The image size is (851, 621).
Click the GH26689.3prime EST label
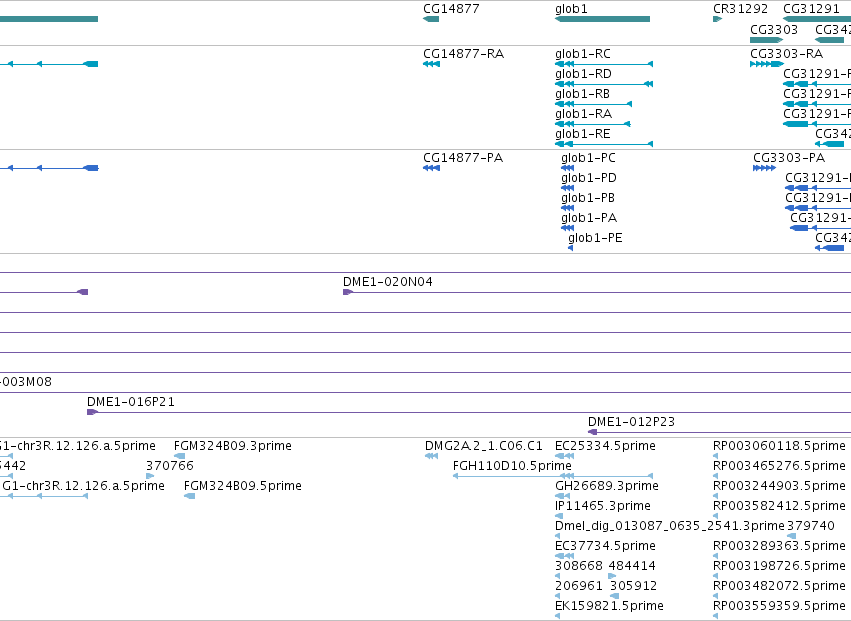pos(607,486)
